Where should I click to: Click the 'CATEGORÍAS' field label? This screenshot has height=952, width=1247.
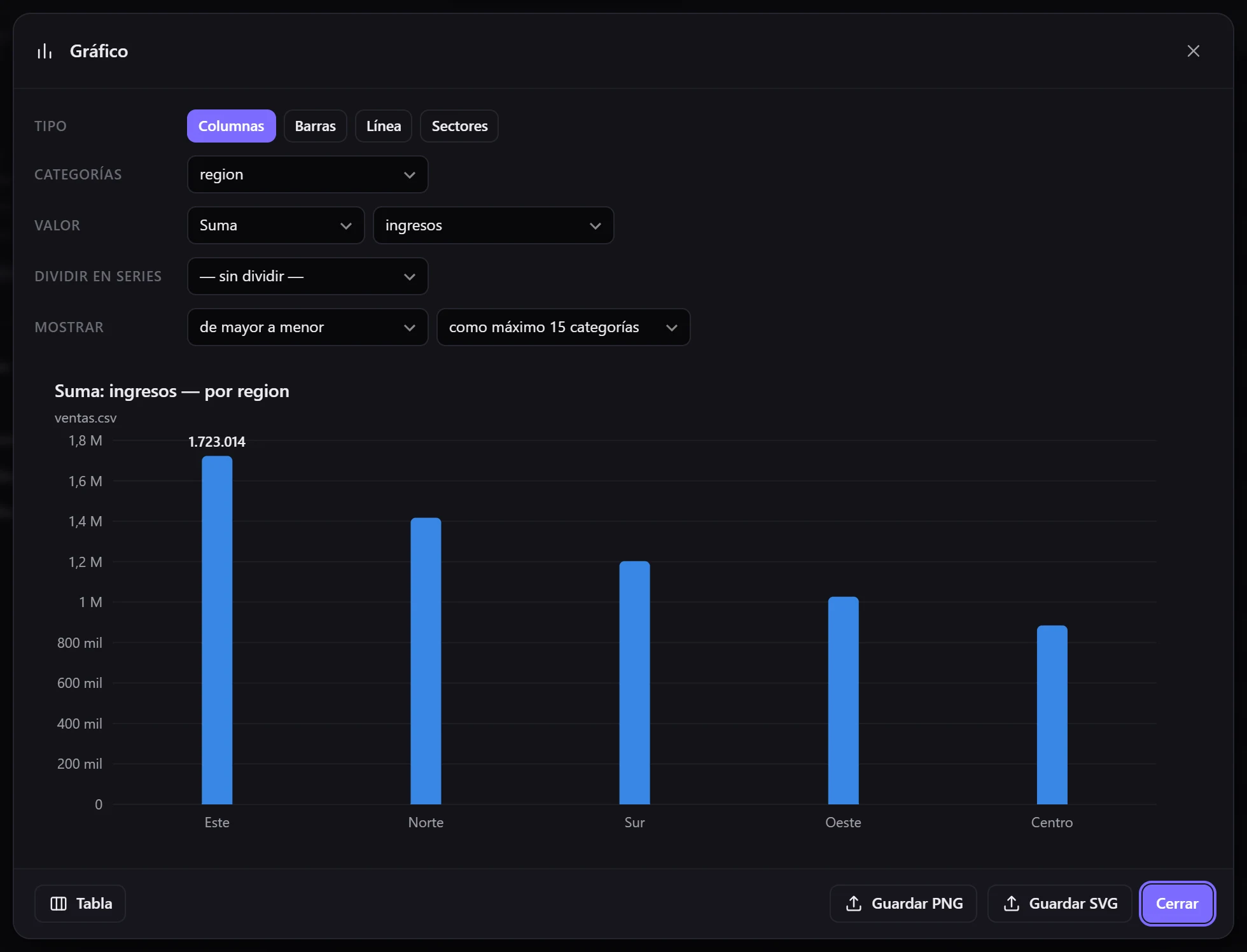click(x=78, y=174)
